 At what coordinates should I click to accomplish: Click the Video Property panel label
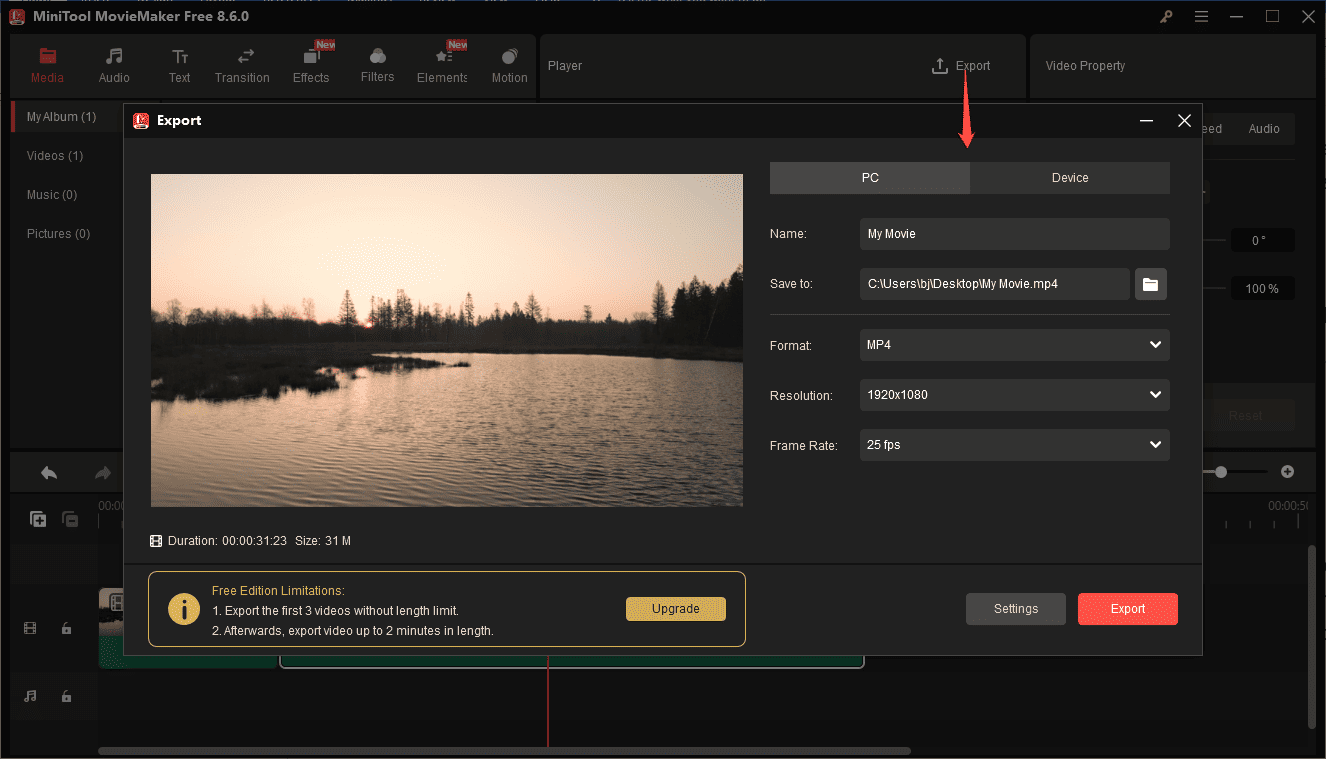1085,66
